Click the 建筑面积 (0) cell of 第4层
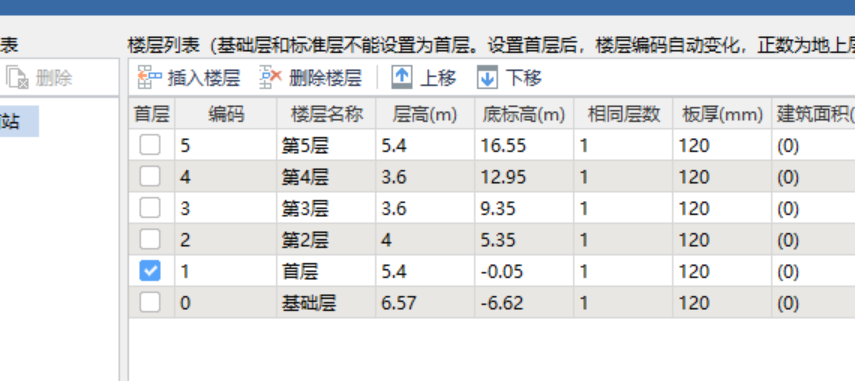Screen dimensions: 855x381 pyautogui.click(x=813, y=177)
